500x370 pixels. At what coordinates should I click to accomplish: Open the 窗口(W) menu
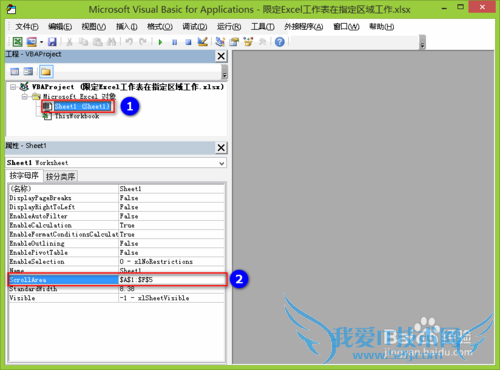pos(346,27)
